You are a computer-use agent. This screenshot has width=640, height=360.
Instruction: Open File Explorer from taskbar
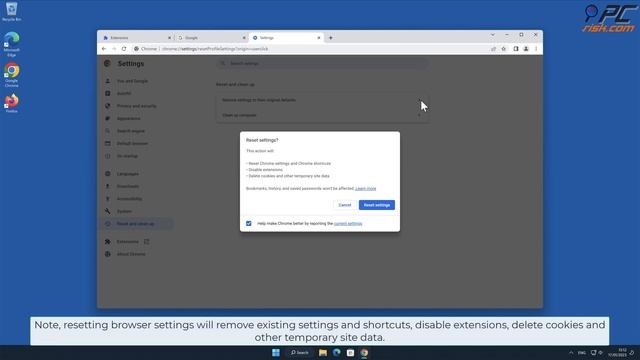pyautogui.click(x=323, y=353)
